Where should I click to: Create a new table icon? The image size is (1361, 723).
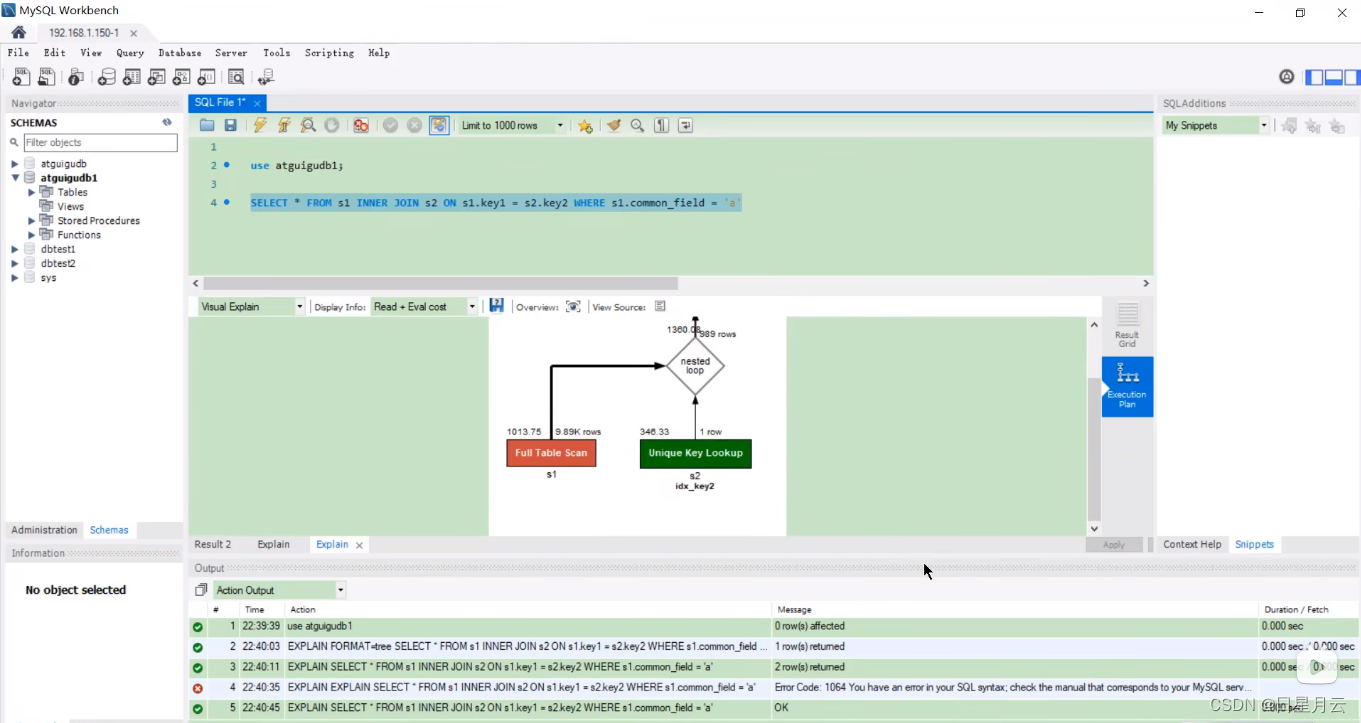[x=132, y=77]
